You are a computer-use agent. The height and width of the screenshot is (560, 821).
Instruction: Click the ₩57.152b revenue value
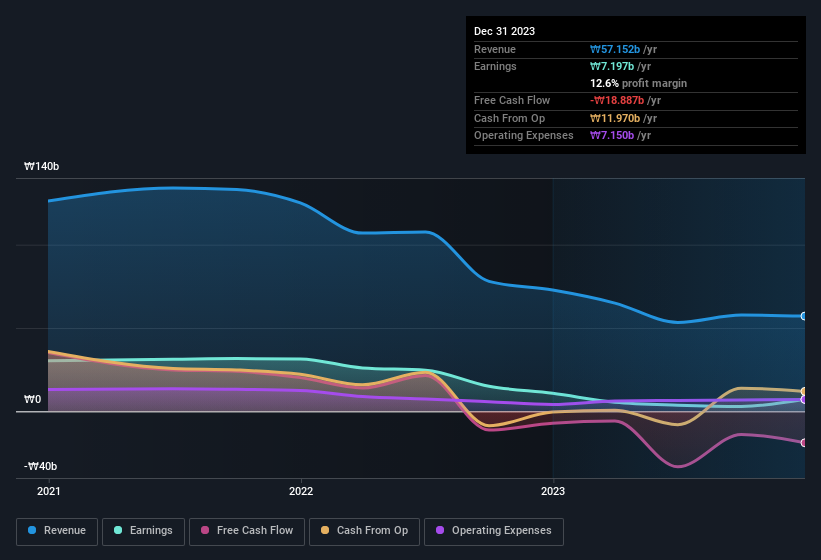615,49
